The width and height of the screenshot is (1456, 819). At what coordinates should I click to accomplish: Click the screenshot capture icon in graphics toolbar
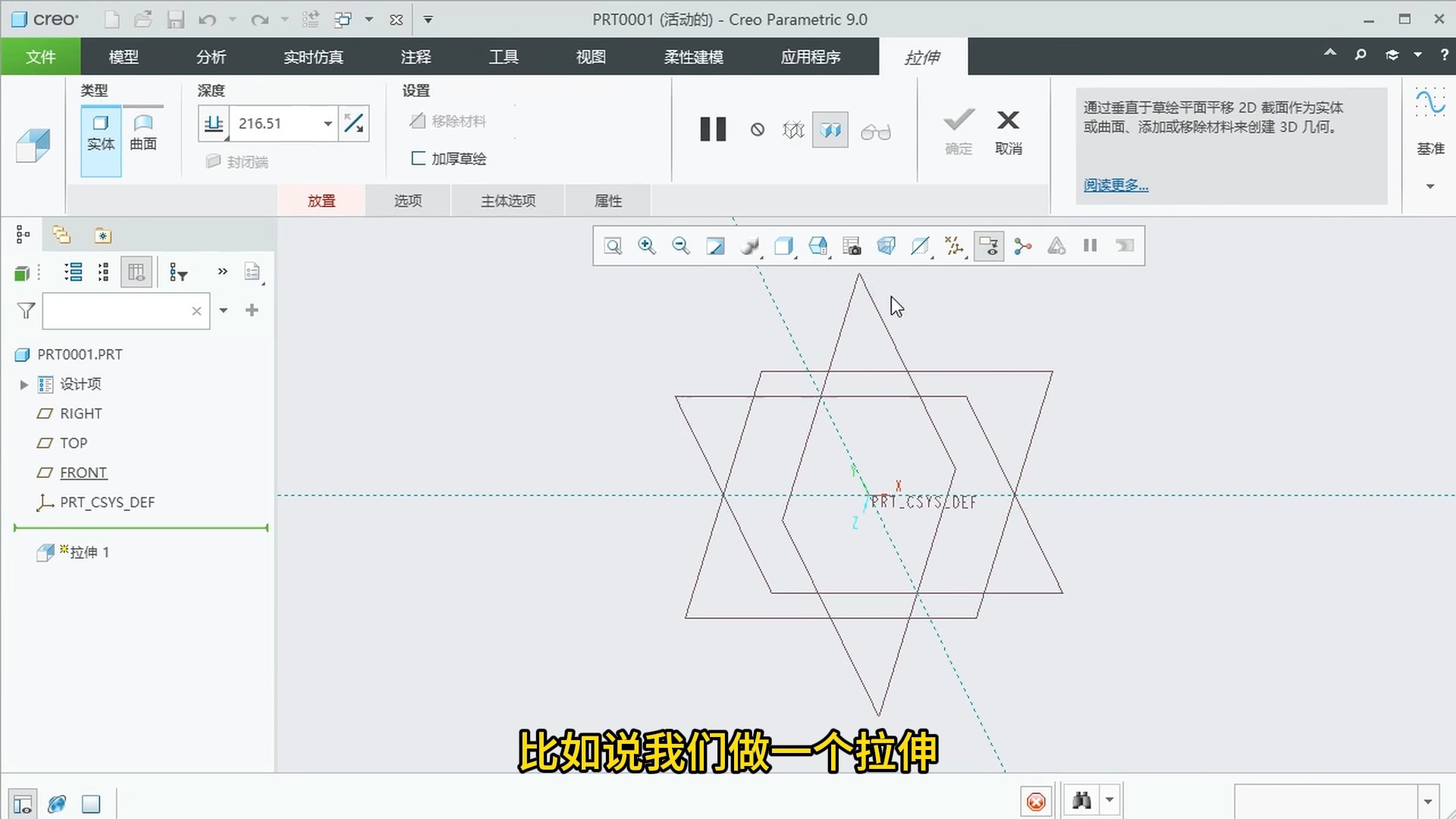pyautogui.click(x=852, y=246)
